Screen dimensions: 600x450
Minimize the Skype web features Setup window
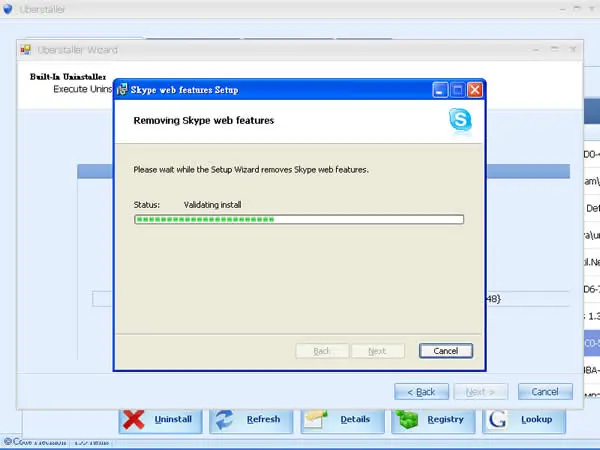(x=440, y=90)
